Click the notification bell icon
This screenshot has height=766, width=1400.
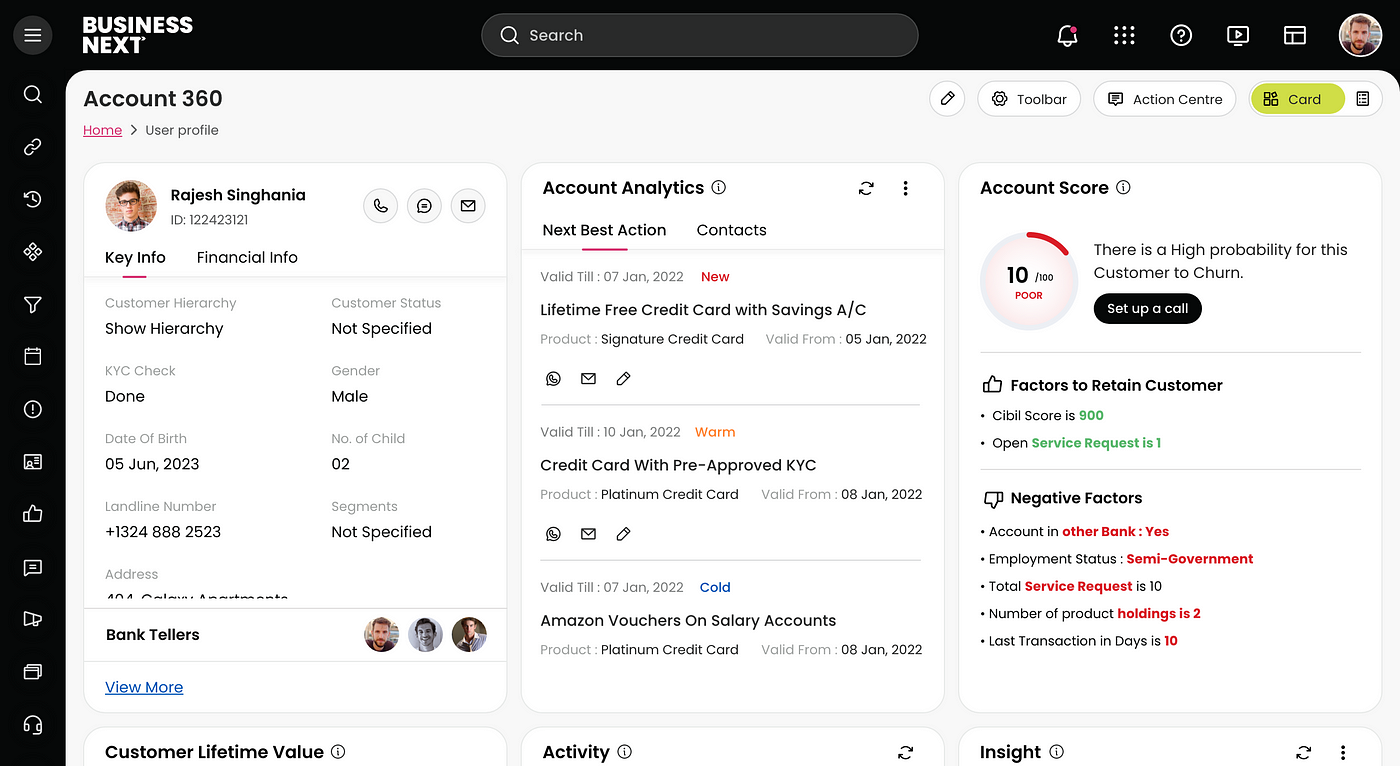(x=1067, y=36)
